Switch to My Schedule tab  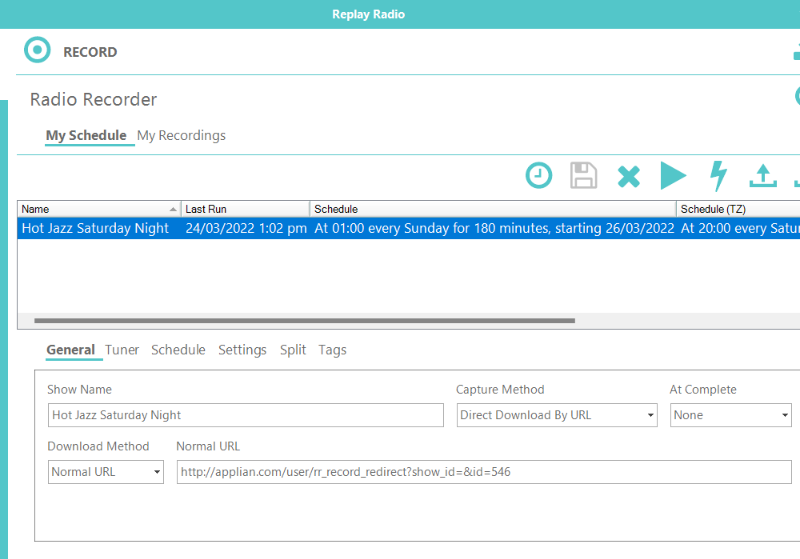pos(86,135)
